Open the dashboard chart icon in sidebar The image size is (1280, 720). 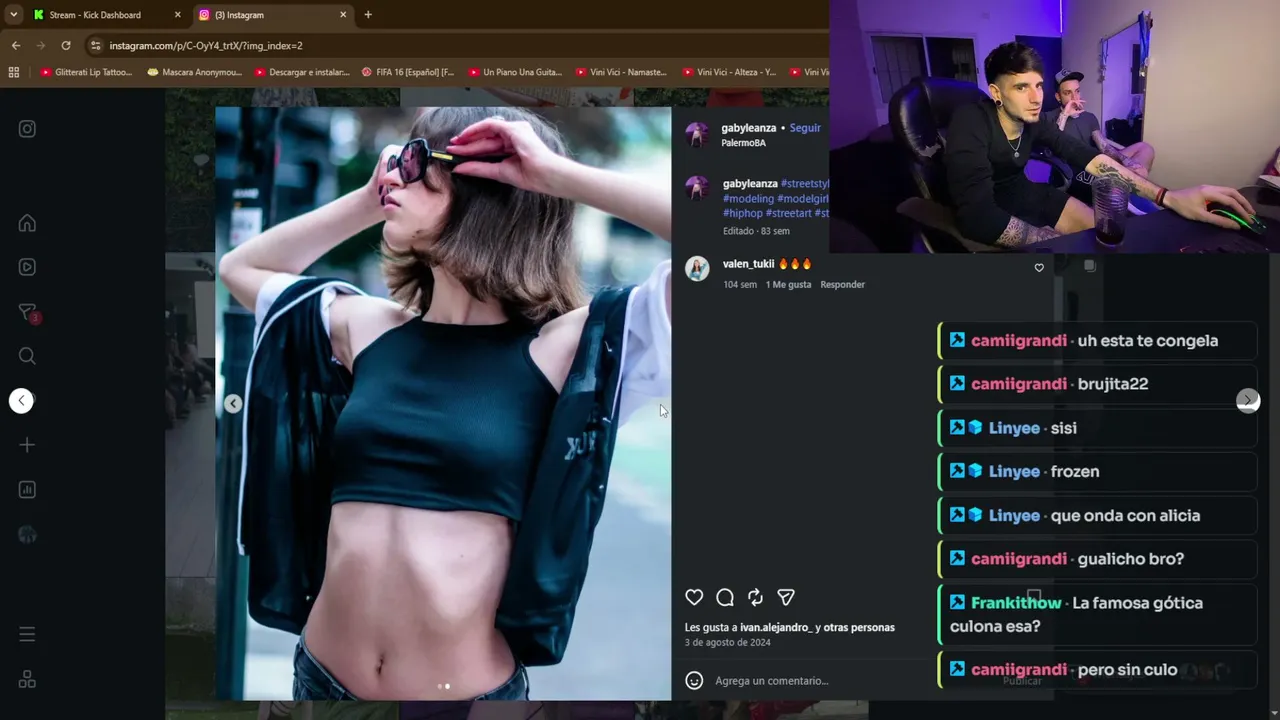pos(27,489)
